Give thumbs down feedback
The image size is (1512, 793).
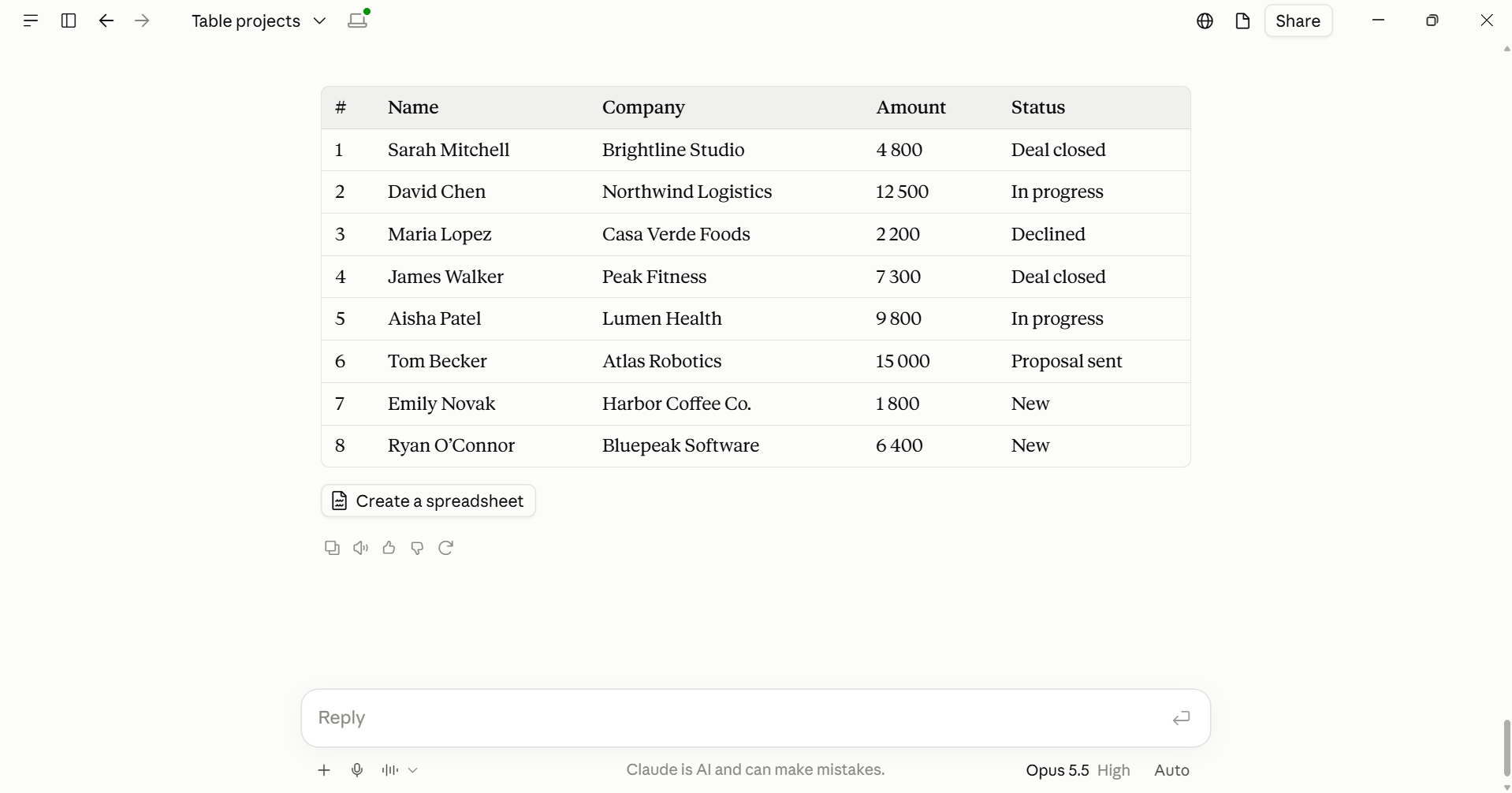click(x=417, y=548)
